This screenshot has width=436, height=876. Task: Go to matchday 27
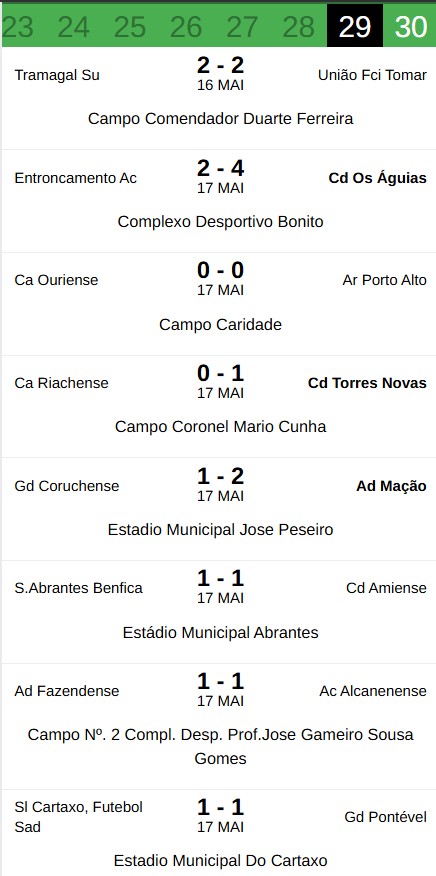point(242,26)
